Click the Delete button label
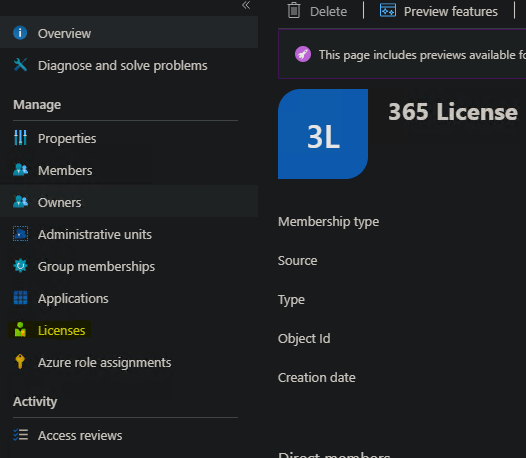Image resolution: width=526 pixels, height=458 pixels. pos(328,11)
